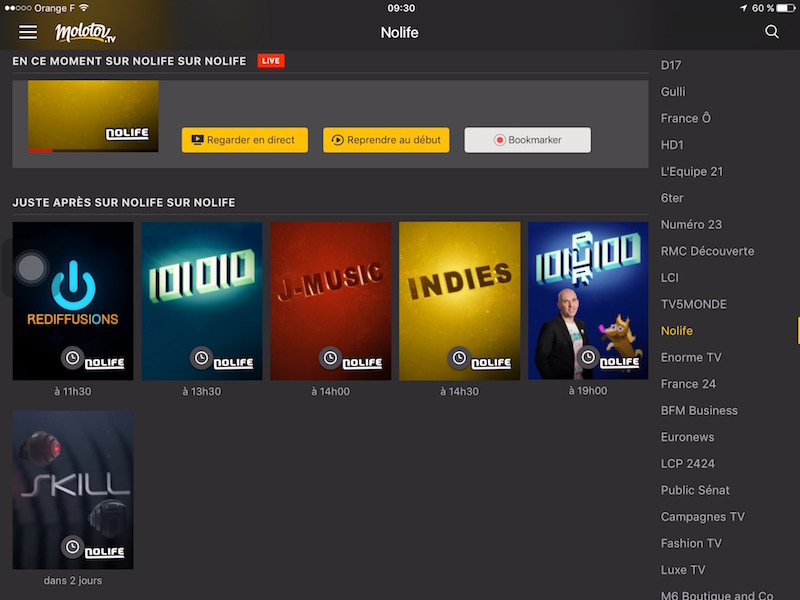Open the Skill program poster

coord(73,490)
